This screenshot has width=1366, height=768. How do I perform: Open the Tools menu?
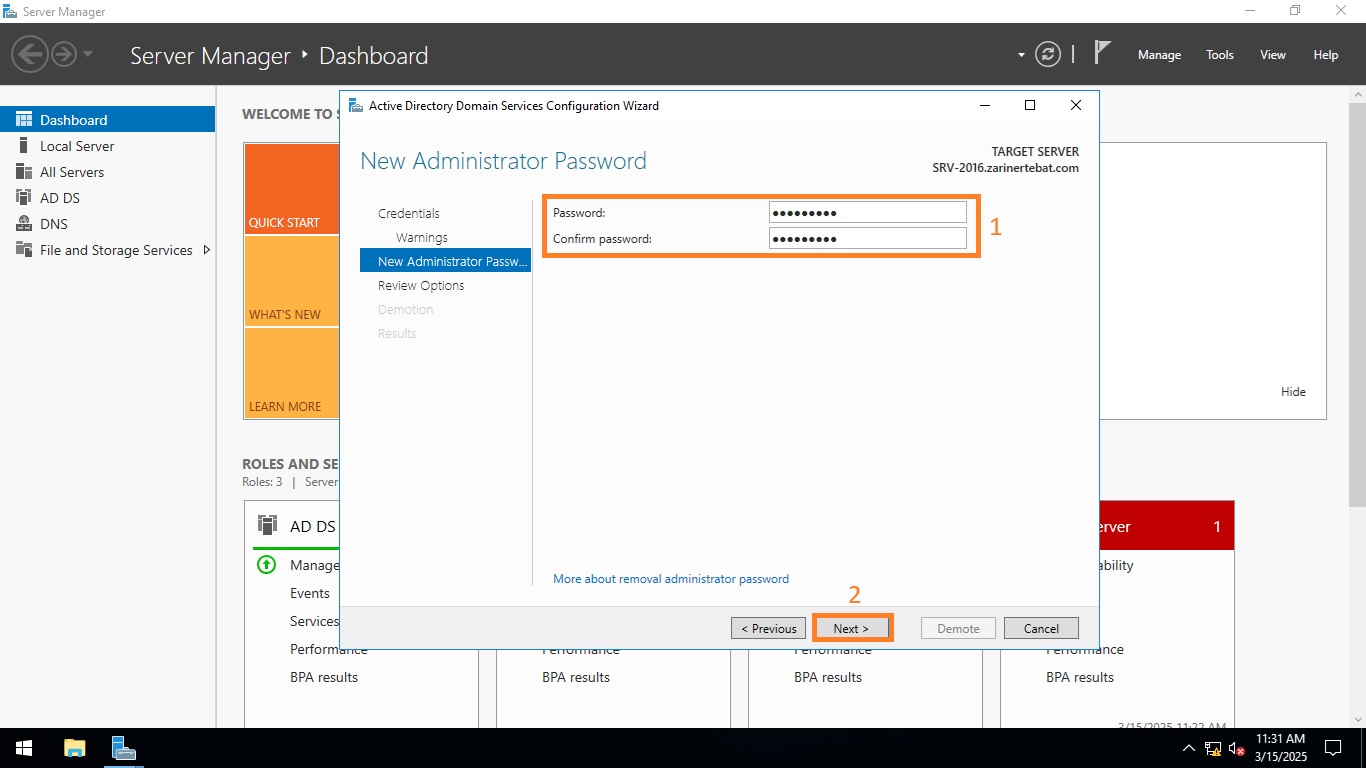pyautogui.click(x=1220, y=55)
